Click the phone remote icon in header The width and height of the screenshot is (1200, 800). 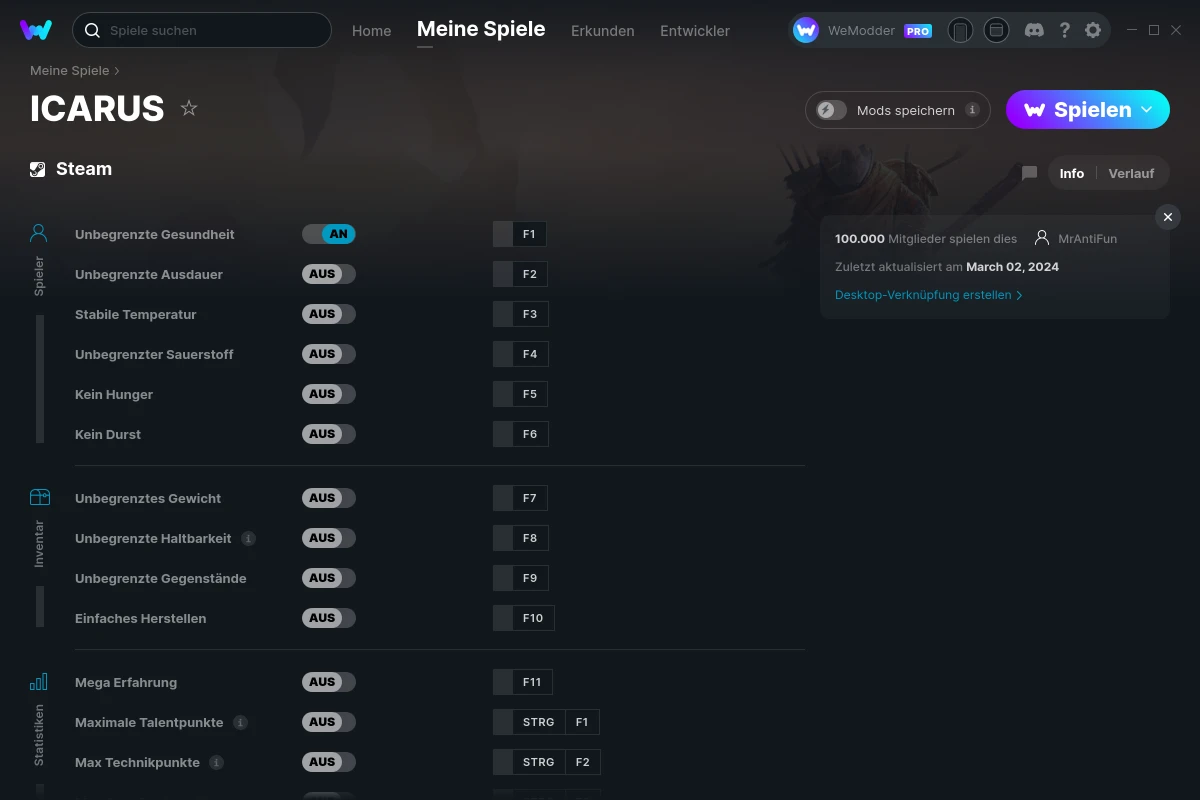[960, 30]
